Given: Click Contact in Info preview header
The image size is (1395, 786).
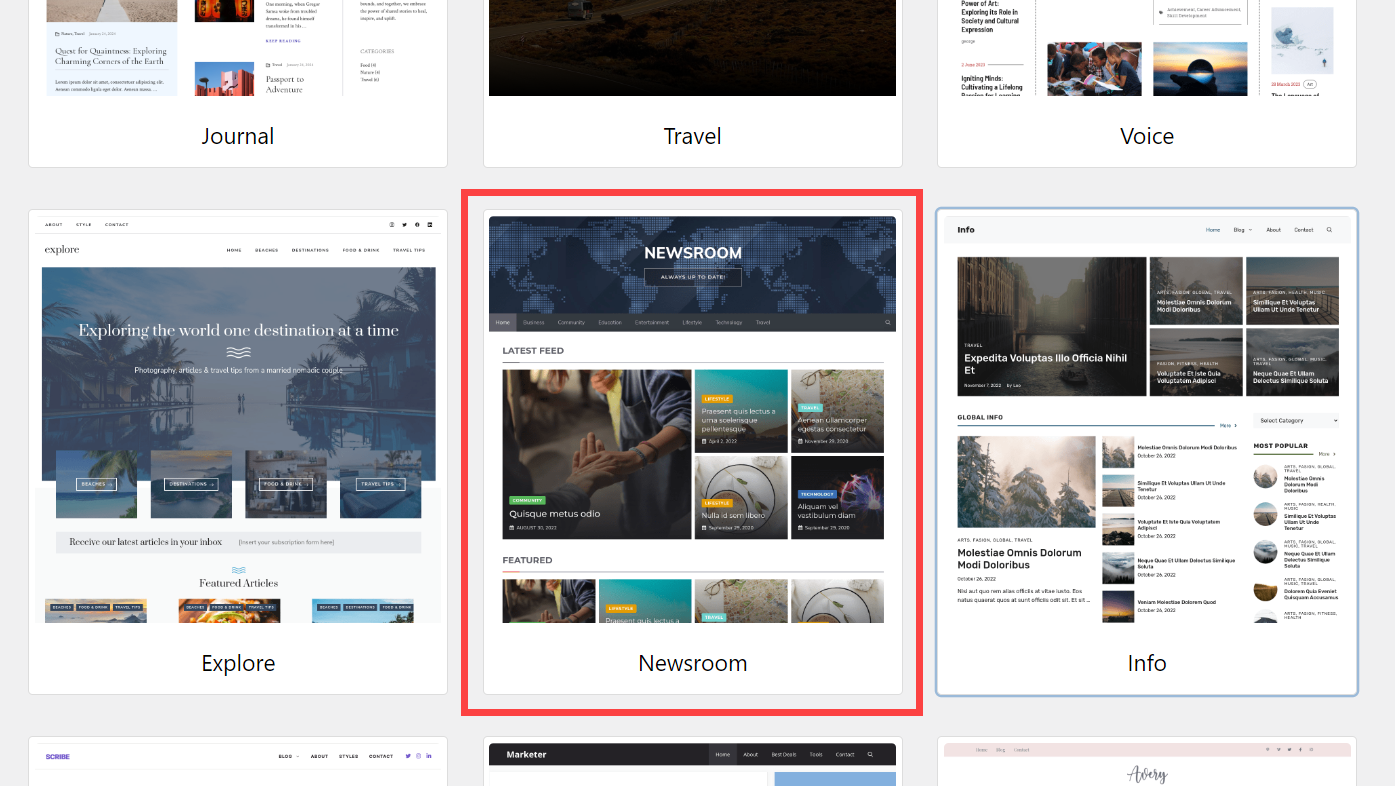Looking at the screenshot, I should (x=1304, y=230).
